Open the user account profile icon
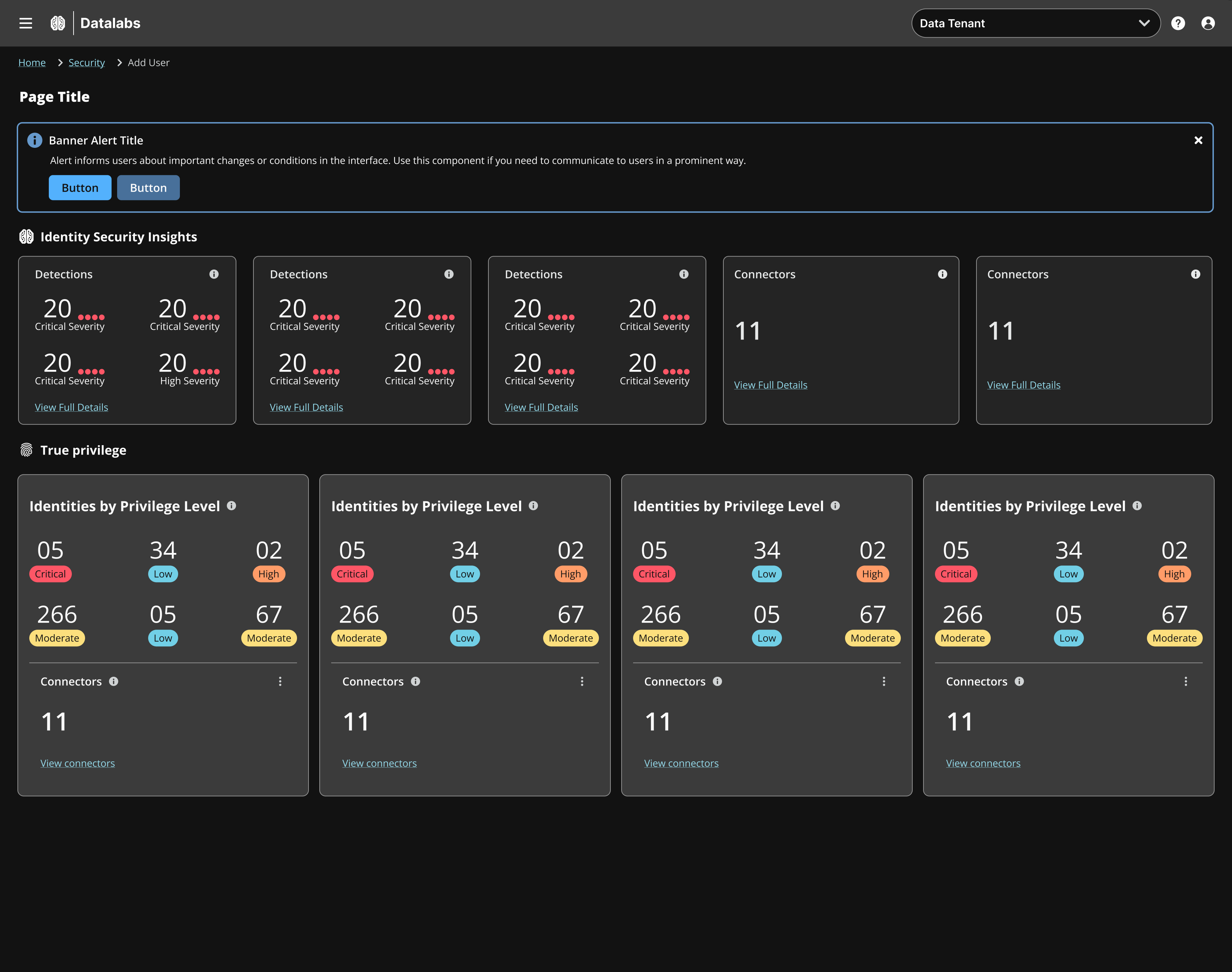 [x=1208, y=23]
